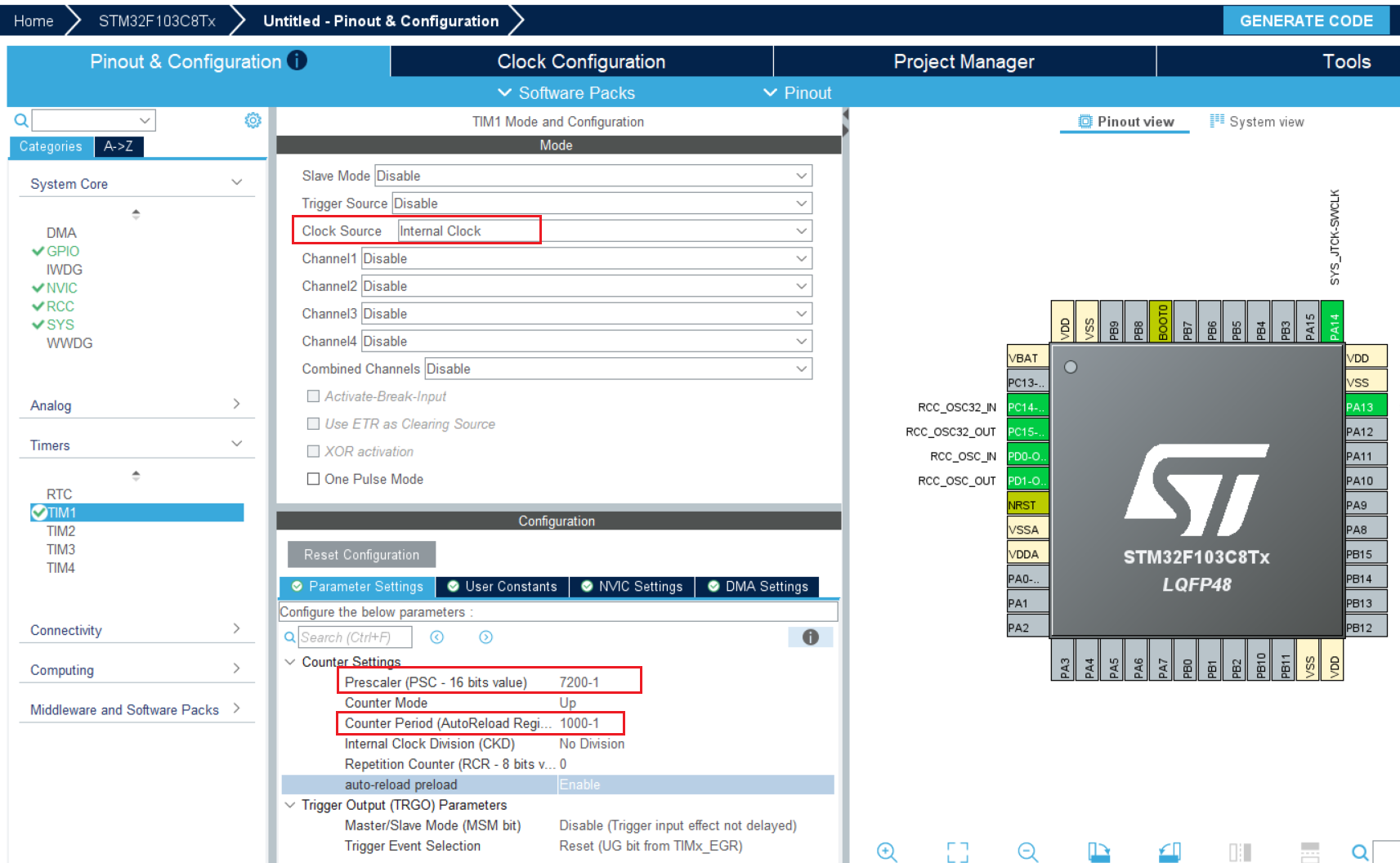This screenshot has width=1400, height=863.
Task: Click the Counter Period value 1000-1
Action: [579, 723]
